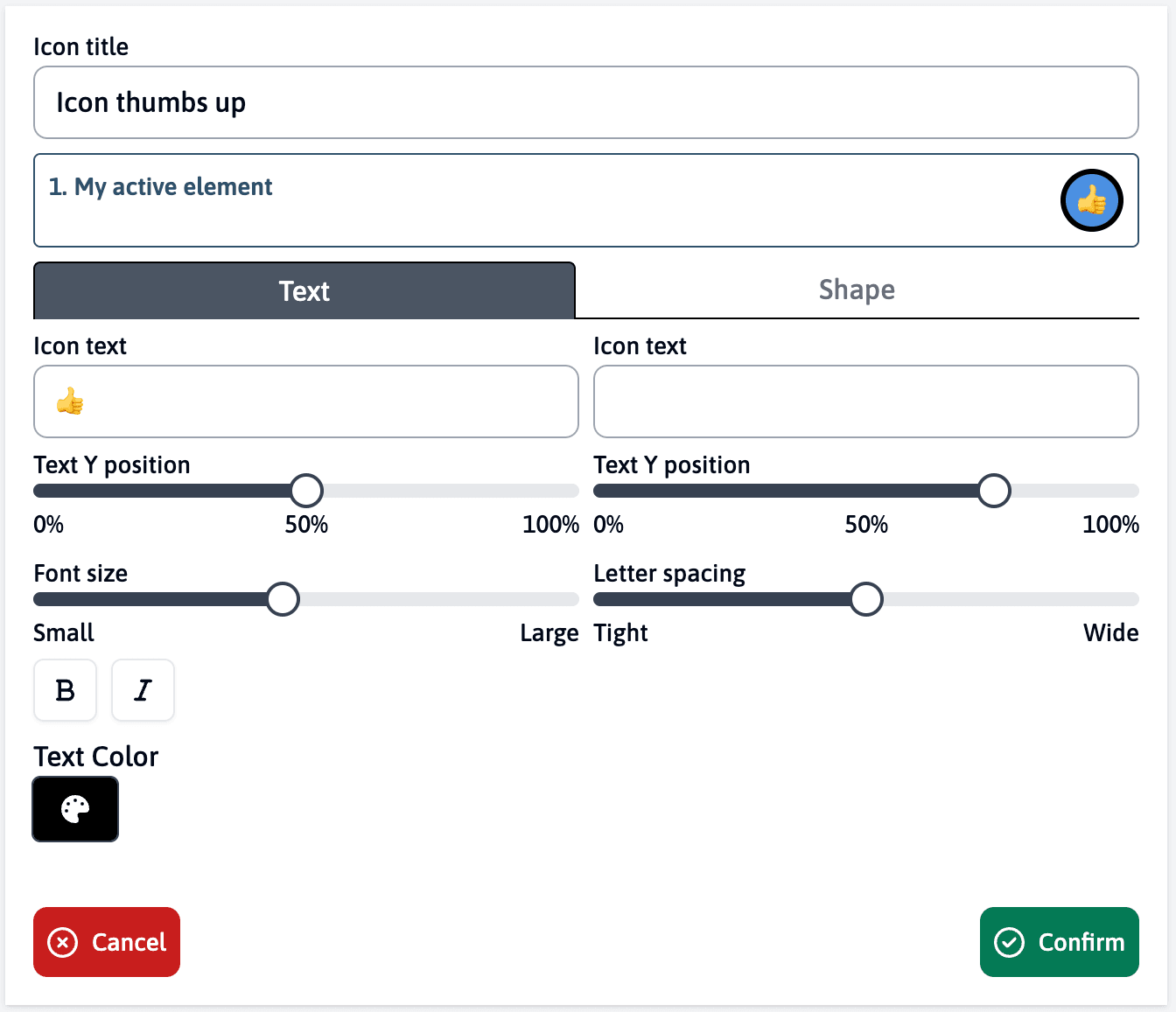The image size is (1176, 1012).
Task: Select the Bold formatting icon
Action: [65, 690]
